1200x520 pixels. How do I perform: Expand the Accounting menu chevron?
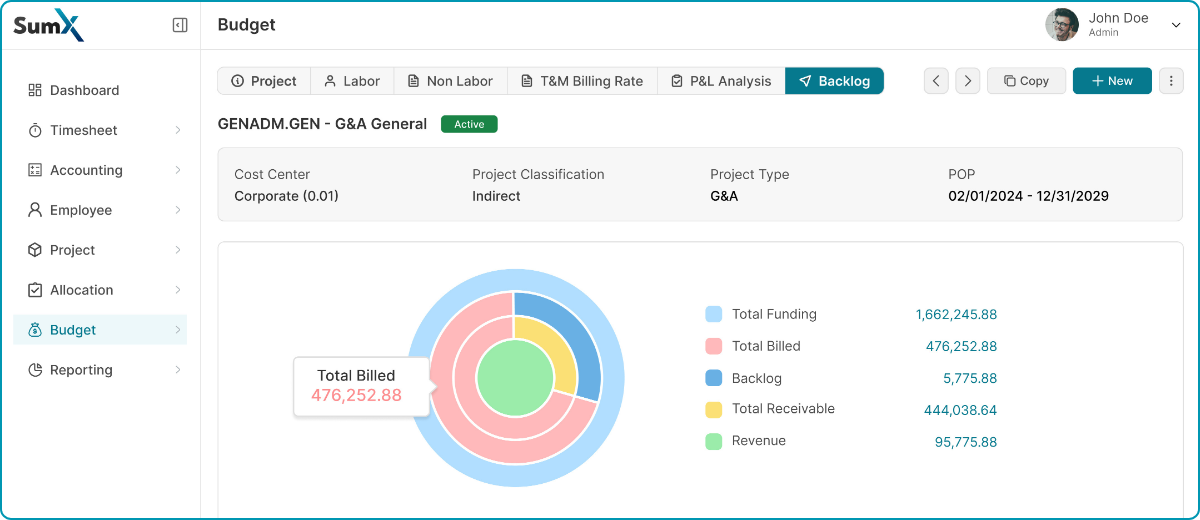pyautogui.click(x=178, y=170)
